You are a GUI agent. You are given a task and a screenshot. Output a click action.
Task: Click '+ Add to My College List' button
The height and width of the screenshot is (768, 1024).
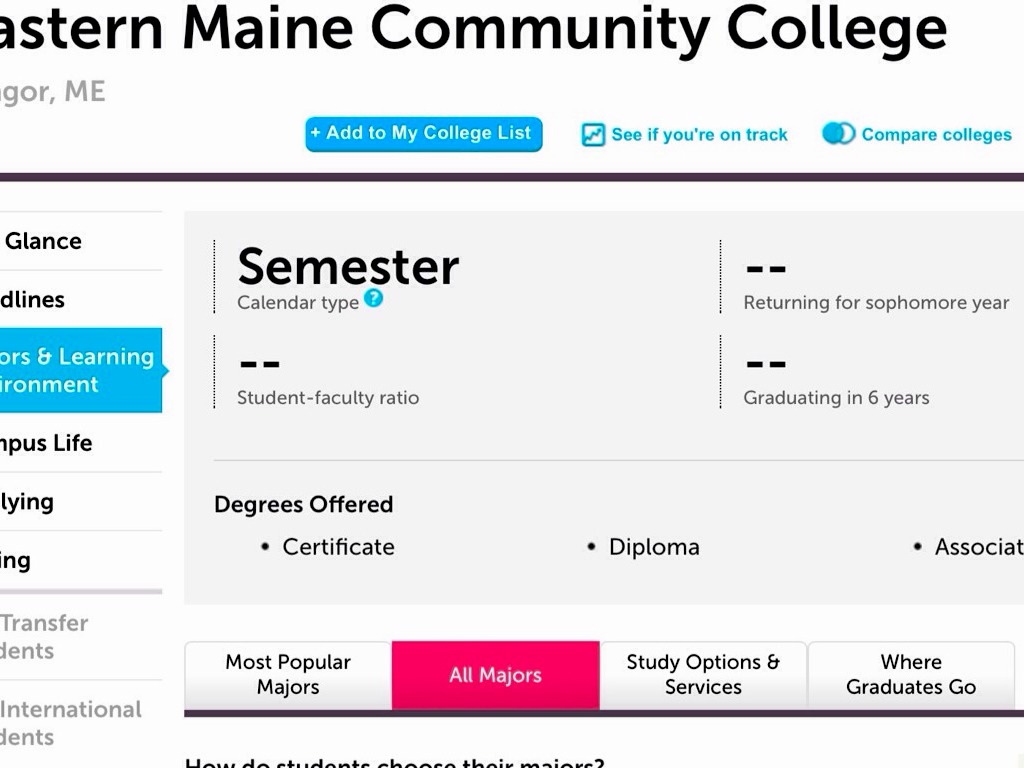[423, 134]
